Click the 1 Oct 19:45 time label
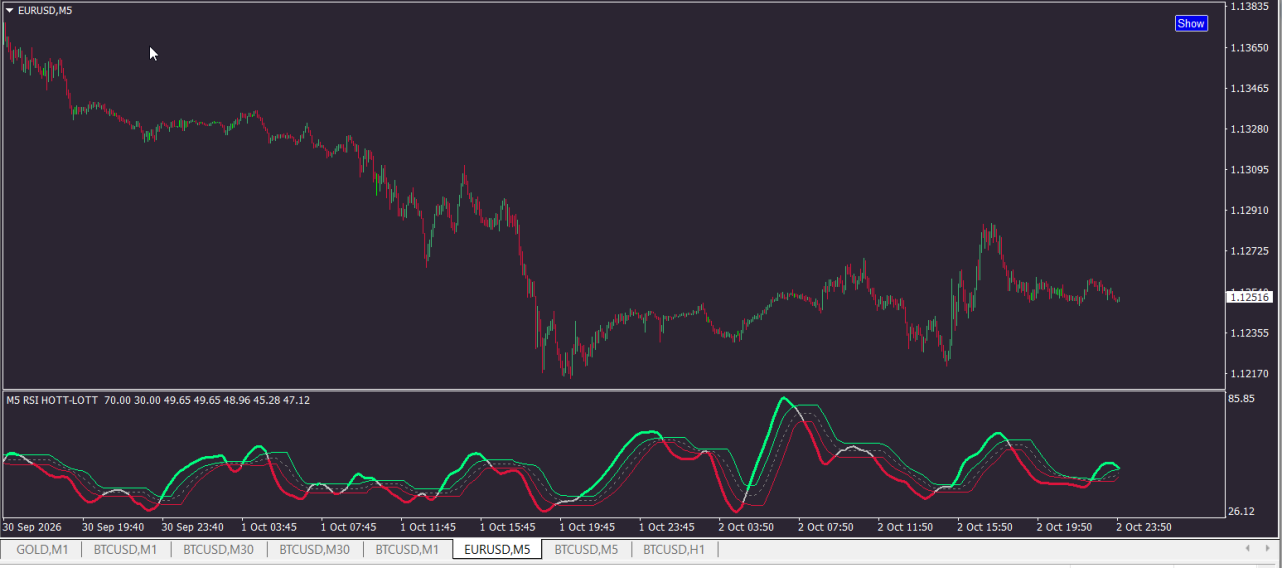This screenshot has height=568, width=1282. 588,526
